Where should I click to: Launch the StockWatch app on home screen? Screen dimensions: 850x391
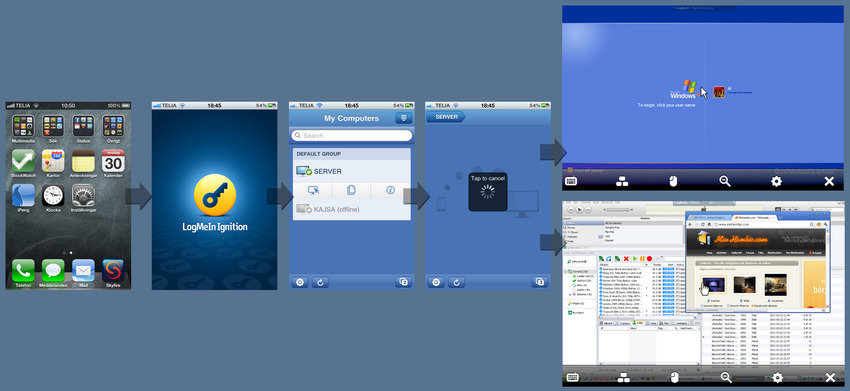click(23, 161)
